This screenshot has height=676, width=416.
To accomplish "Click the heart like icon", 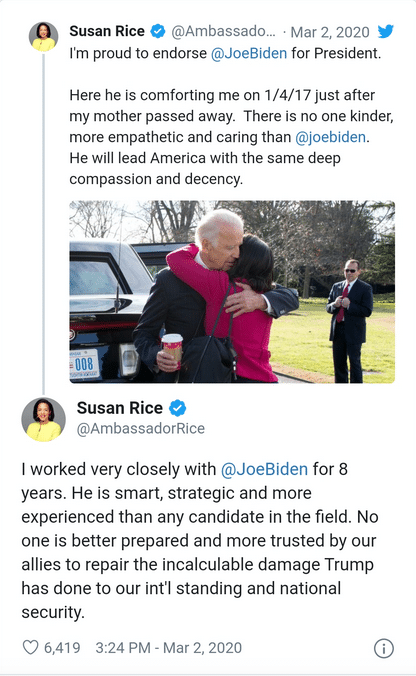I will (30, 647).
